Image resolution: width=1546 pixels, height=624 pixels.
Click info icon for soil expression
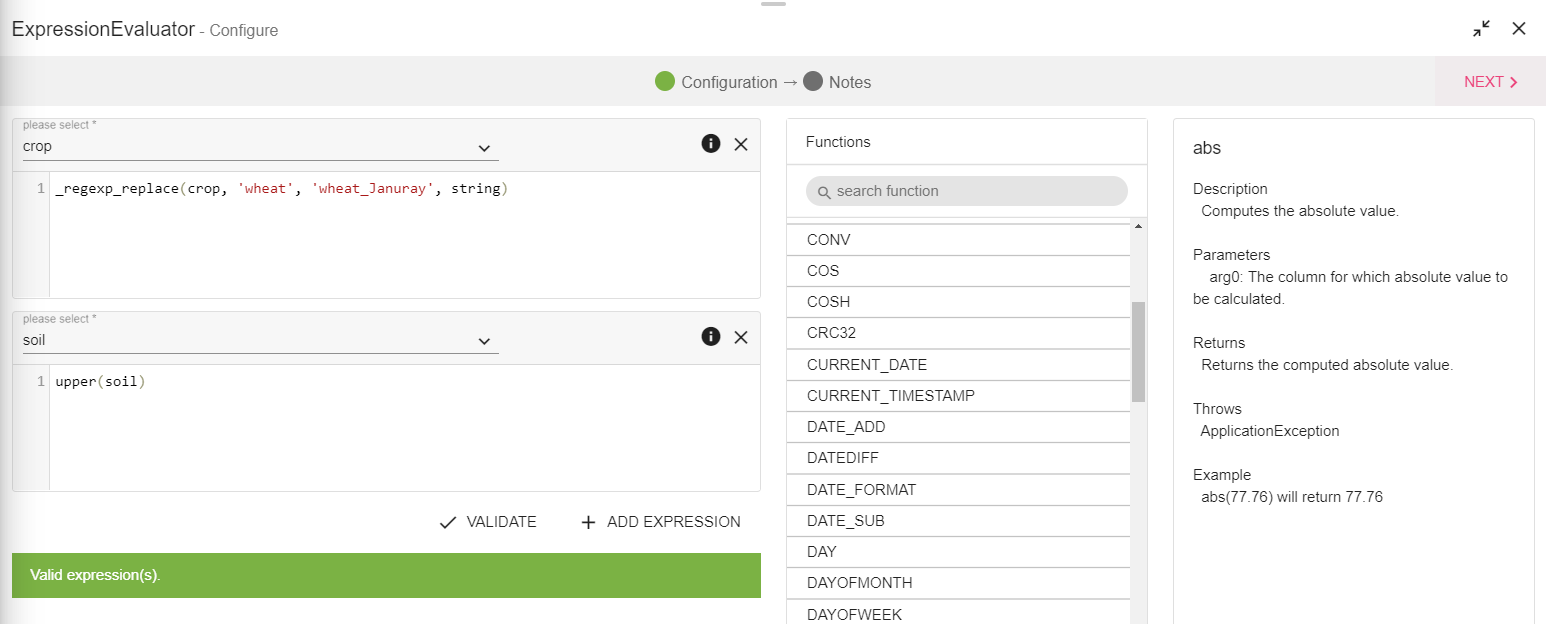coord(711,337)
